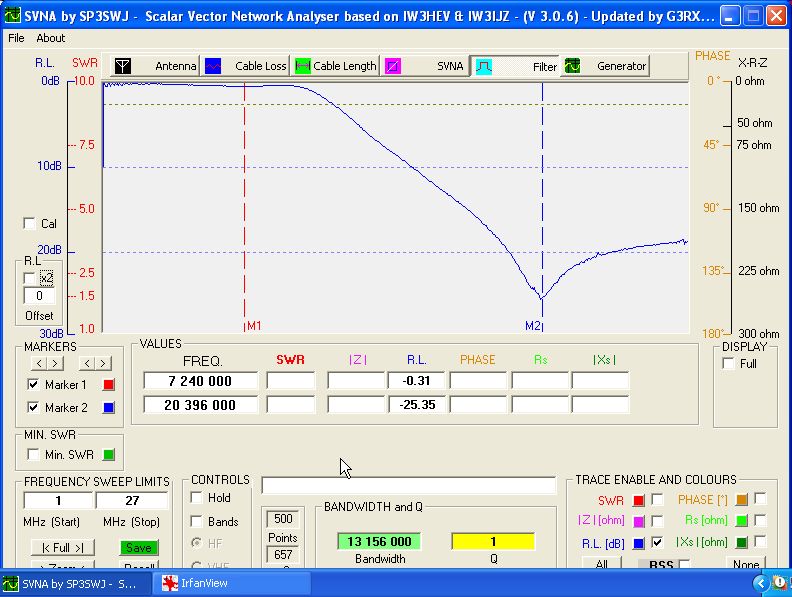Click the green Save button
This screenshot has width=792, height=597.
[x=139, y=547]
